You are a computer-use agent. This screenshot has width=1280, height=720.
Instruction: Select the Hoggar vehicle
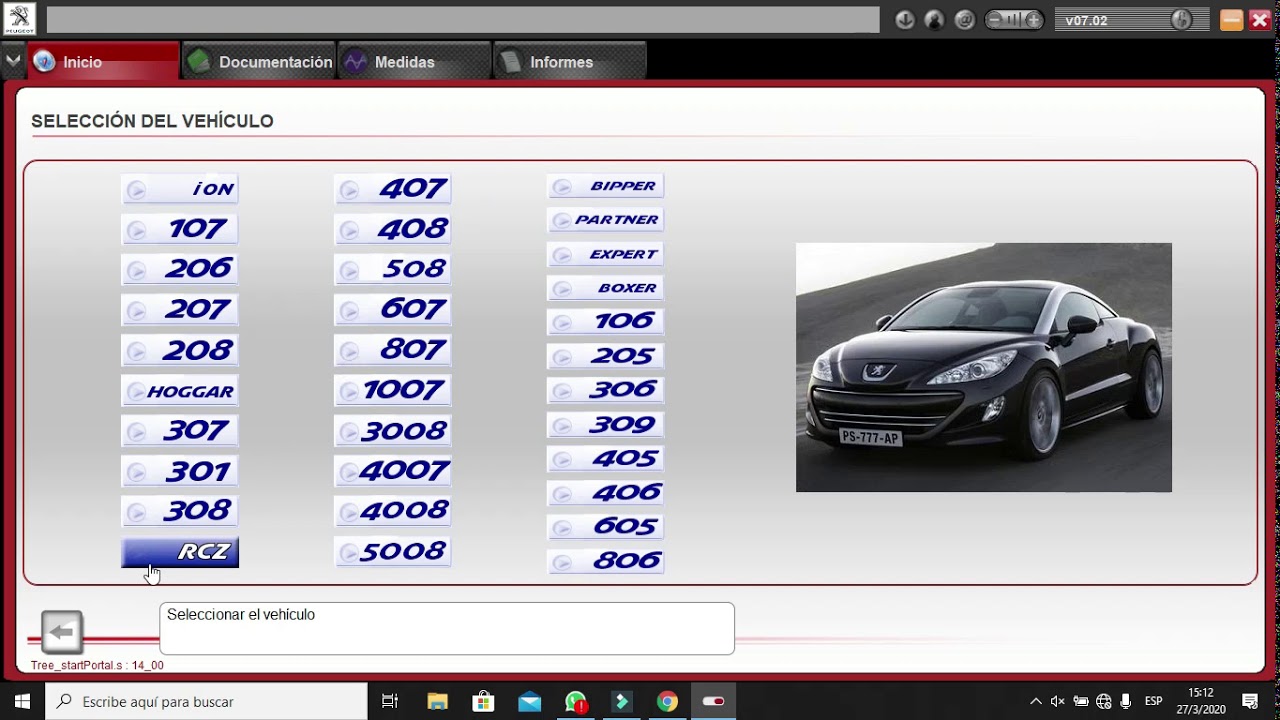180,390
